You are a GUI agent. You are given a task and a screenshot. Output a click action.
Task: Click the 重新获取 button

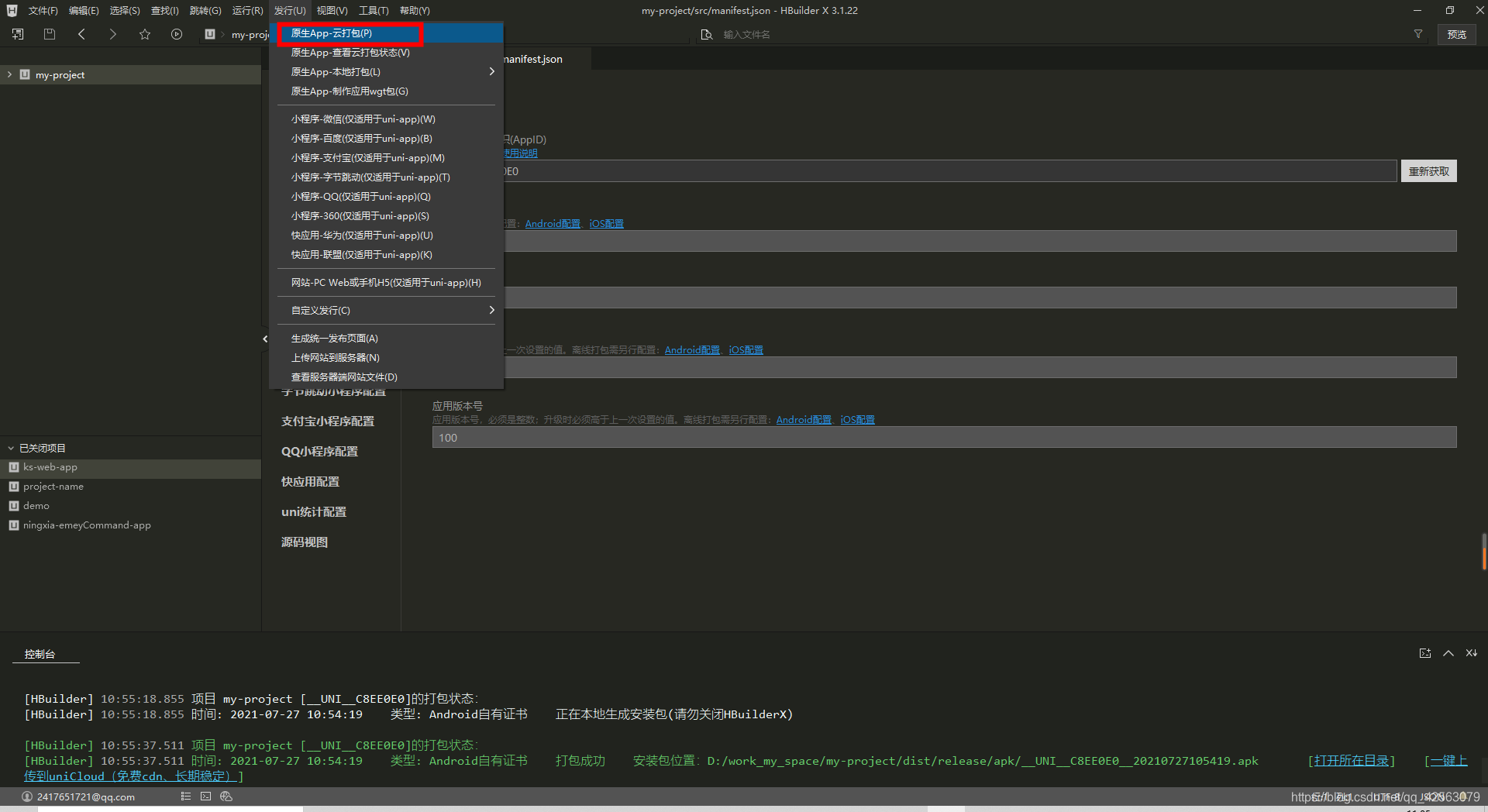pyautogui.click(x=1428, y=171)
